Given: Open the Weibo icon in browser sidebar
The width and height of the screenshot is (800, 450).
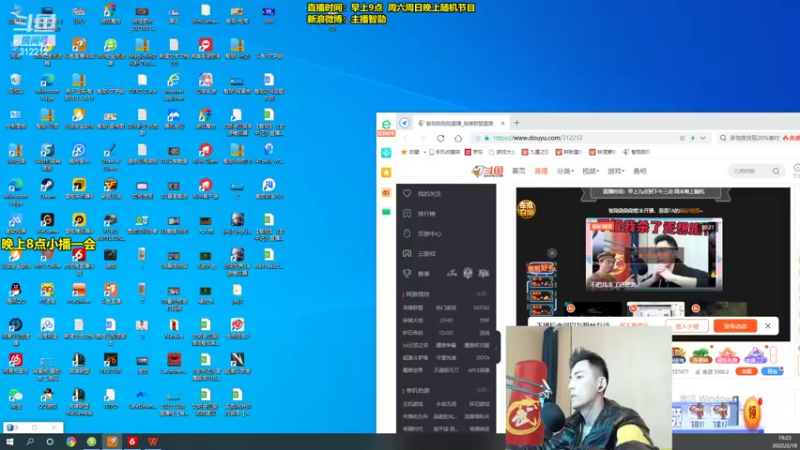Looking at the screenshot, I should click(x=386, y=192).
